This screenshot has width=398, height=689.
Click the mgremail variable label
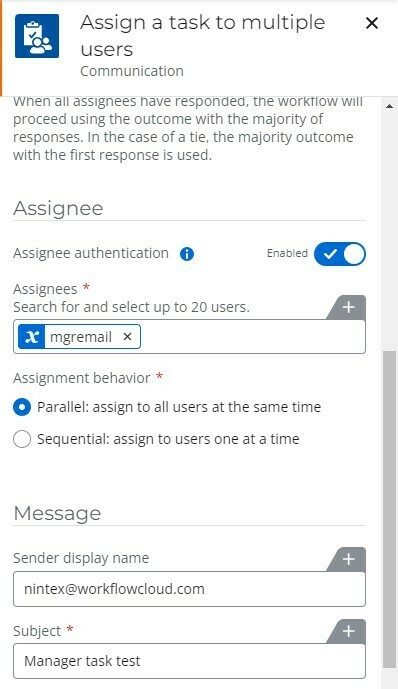(81, 337)
